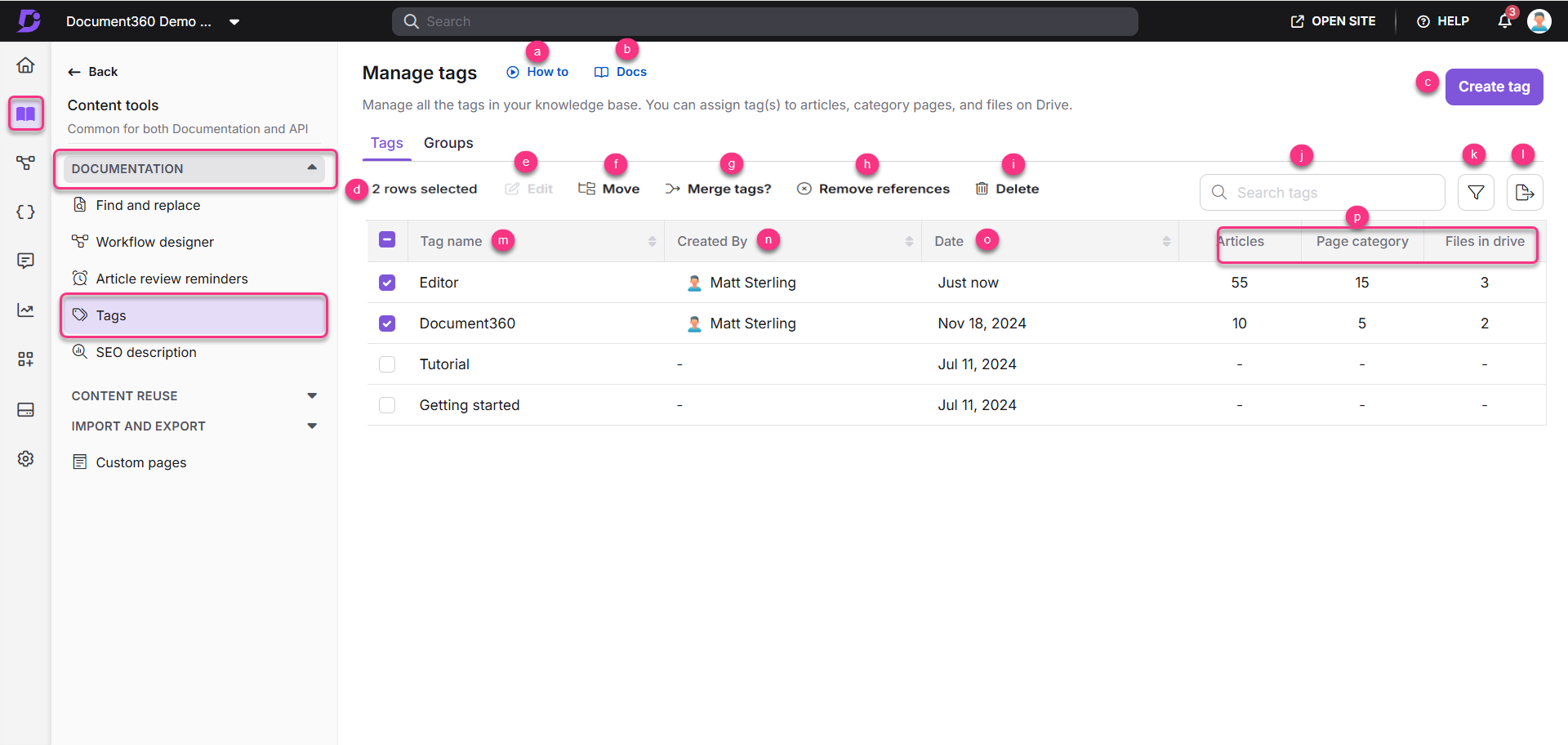The height and width of the screenshot is (745, 1568).
Task: Open the Drive icon in left rail
Action: point(25,409)
